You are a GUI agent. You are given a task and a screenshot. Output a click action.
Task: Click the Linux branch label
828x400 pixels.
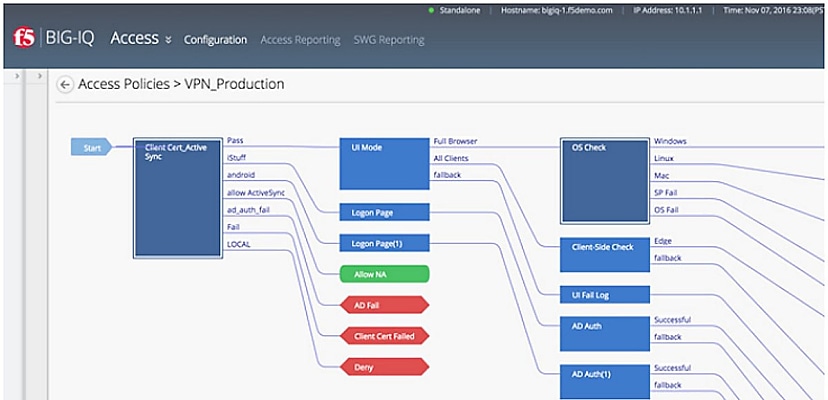[664, 158]
